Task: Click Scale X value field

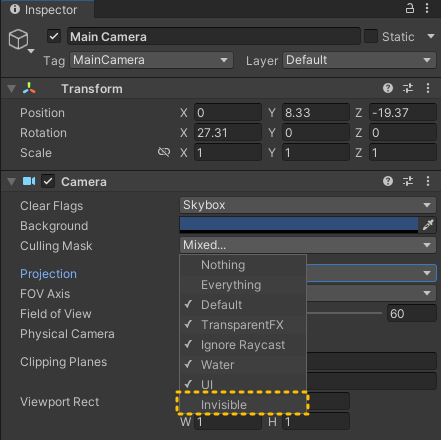Action: click(x=228, y=152)
